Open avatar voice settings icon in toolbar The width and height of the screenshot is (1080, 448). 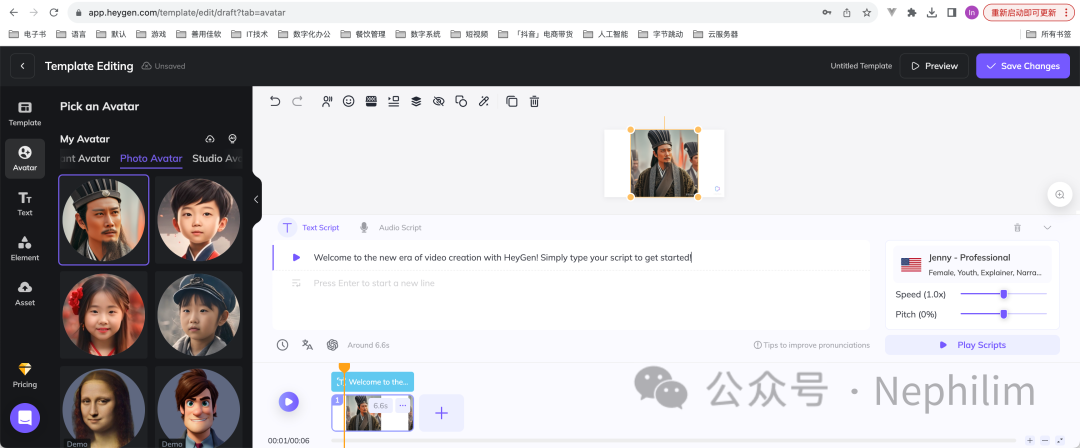pyautogui.click(x=327, y=101)
